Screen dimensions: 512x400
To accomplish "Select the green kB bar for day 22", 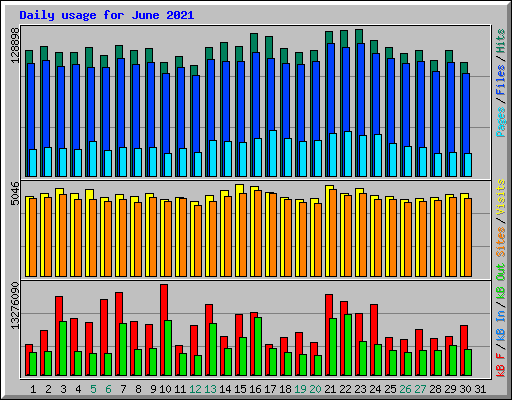I will [348, 345].
